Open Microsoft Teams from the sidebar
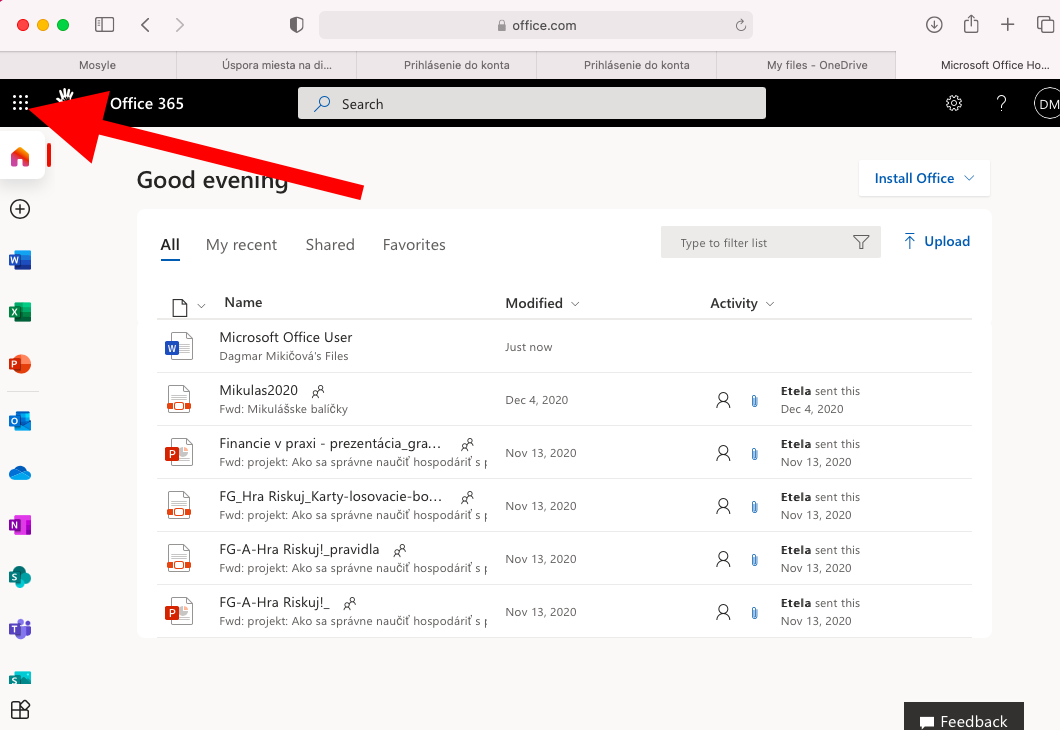This screenshot has height=730, width=1060. pyautogui.click(x=20, y=629)
